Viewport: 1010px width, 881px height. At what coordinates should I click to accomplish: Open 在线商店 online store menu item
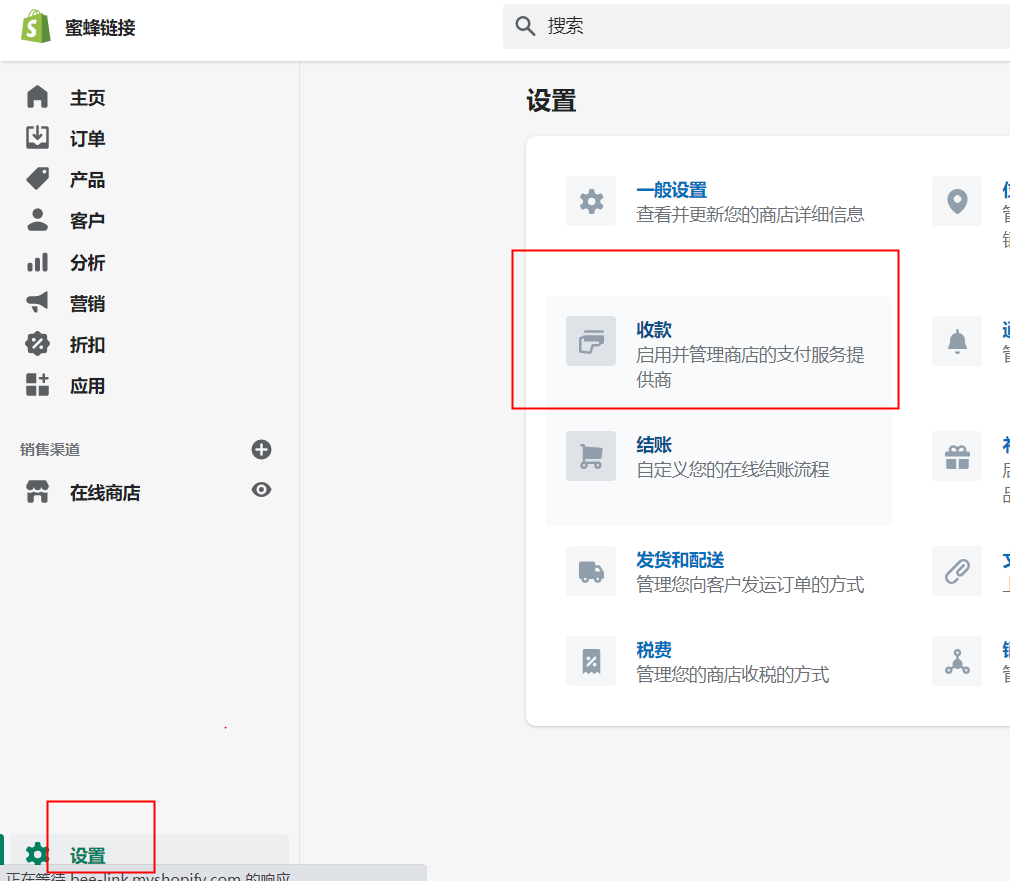[x=105, y=493]
